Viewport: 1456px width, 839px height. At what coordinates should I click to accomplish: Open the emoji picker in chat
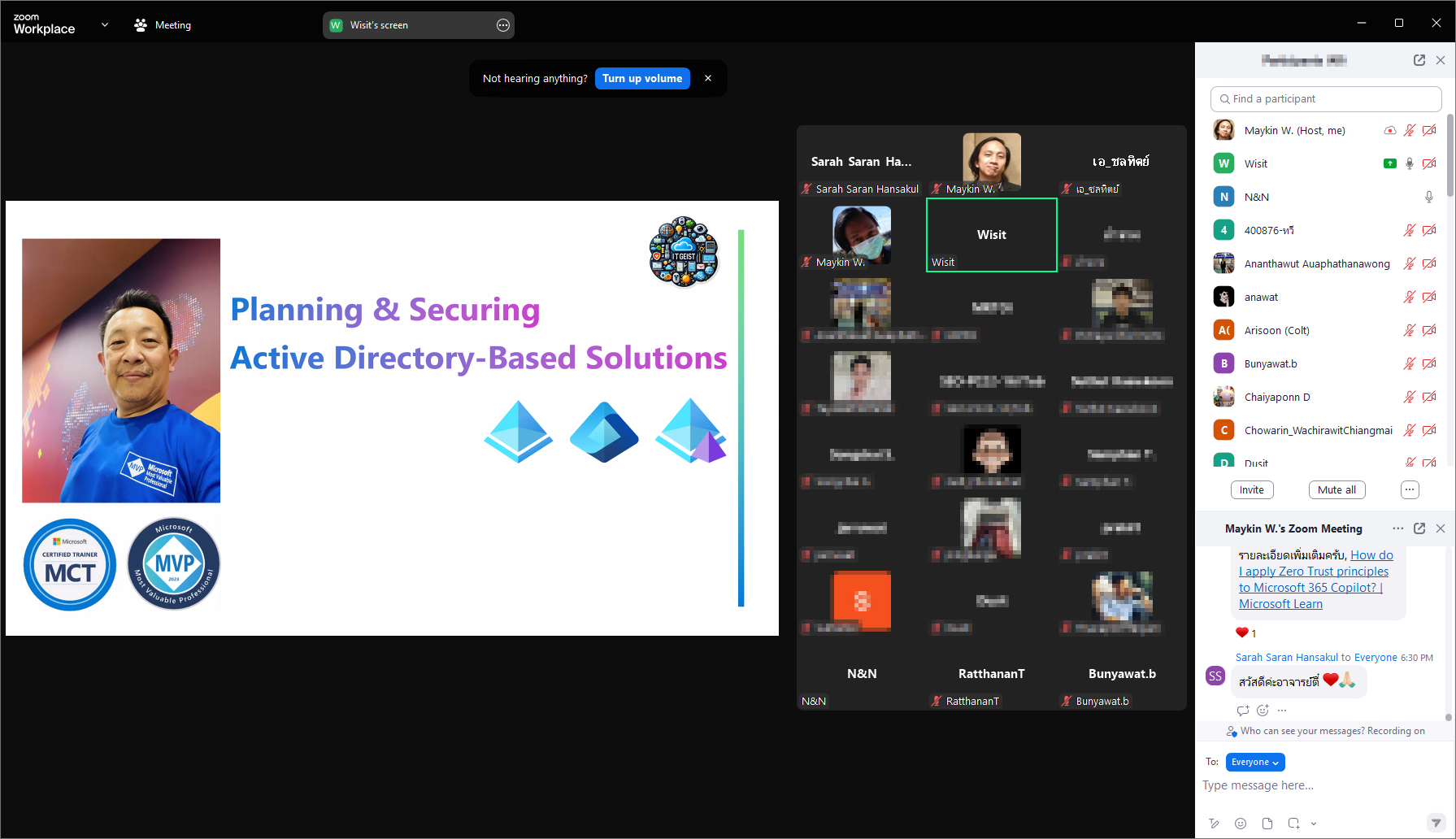1241,824
